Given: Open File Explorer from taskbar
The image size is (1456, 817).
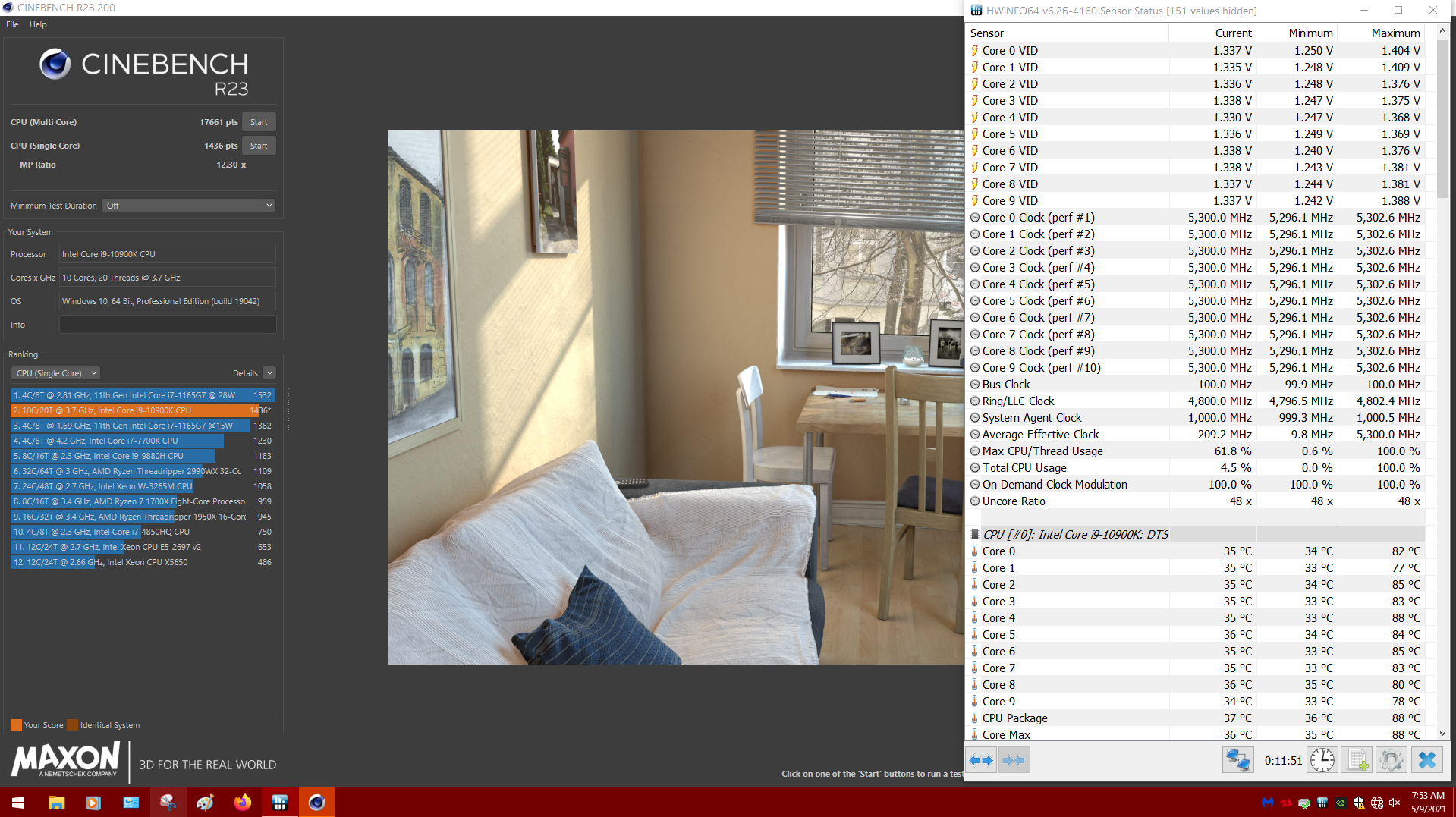Looking at the screenshot, I should pos(56,803).
